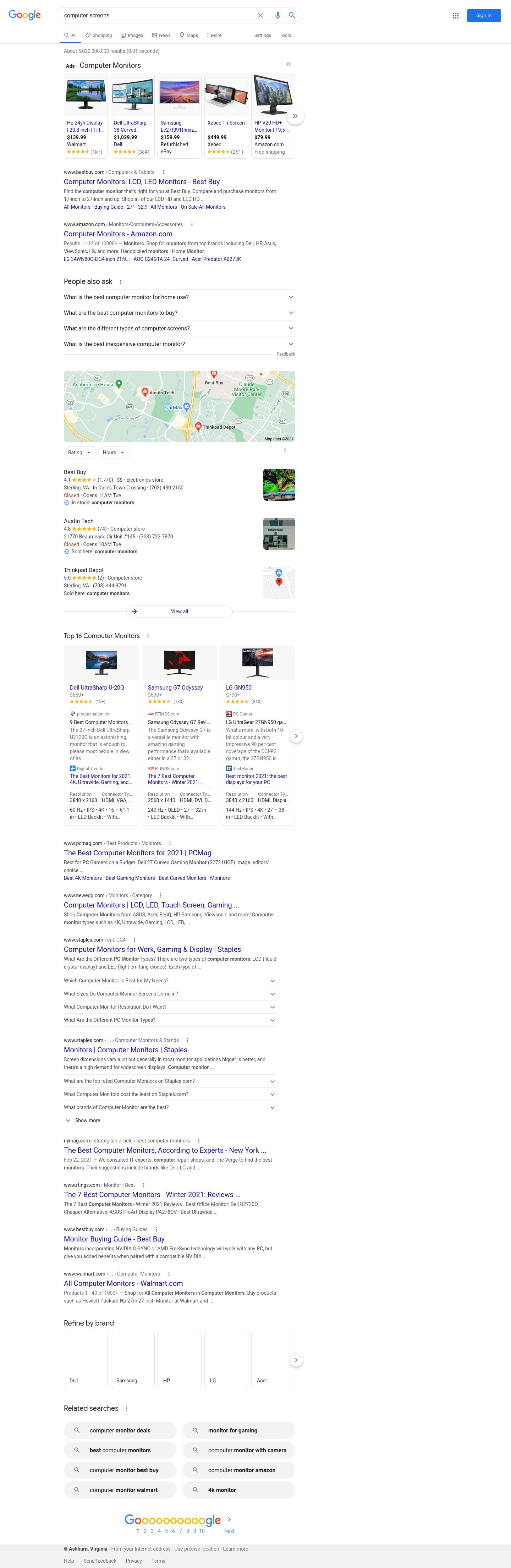
Task: Open the Dell UltraSharp 38 Curved ad
Action: pyautogui.click(x=133, y=116)
